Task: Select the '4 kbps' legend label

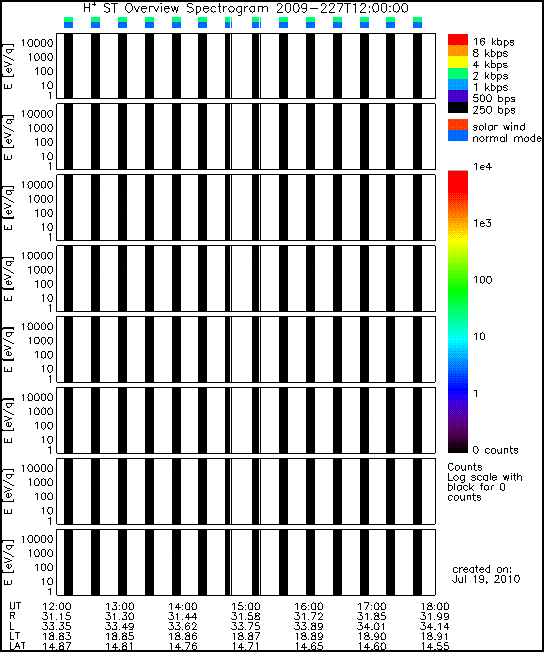Action: coord(491,65)
